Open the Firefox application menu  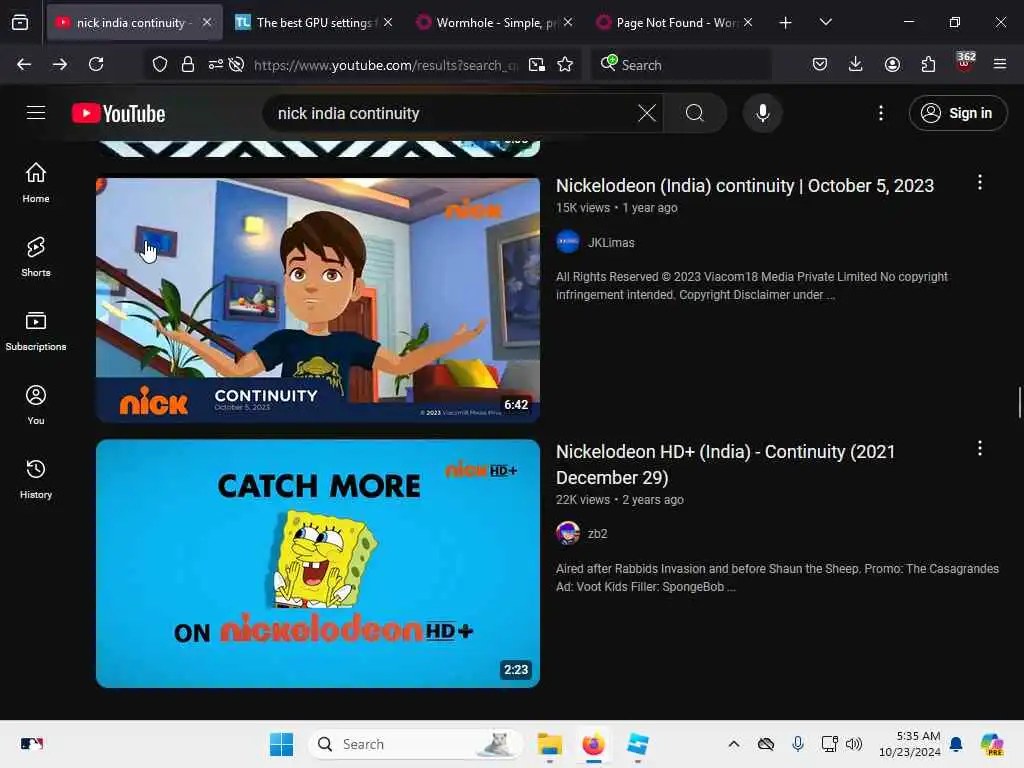coord(1000,64)
